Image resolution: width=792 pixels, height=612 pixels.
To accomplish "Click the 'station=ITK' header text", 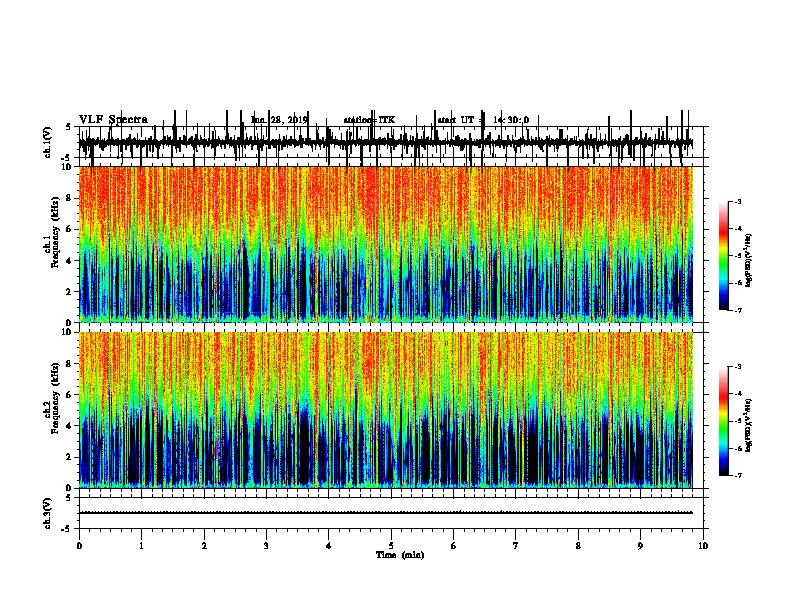I will [369, 120].
